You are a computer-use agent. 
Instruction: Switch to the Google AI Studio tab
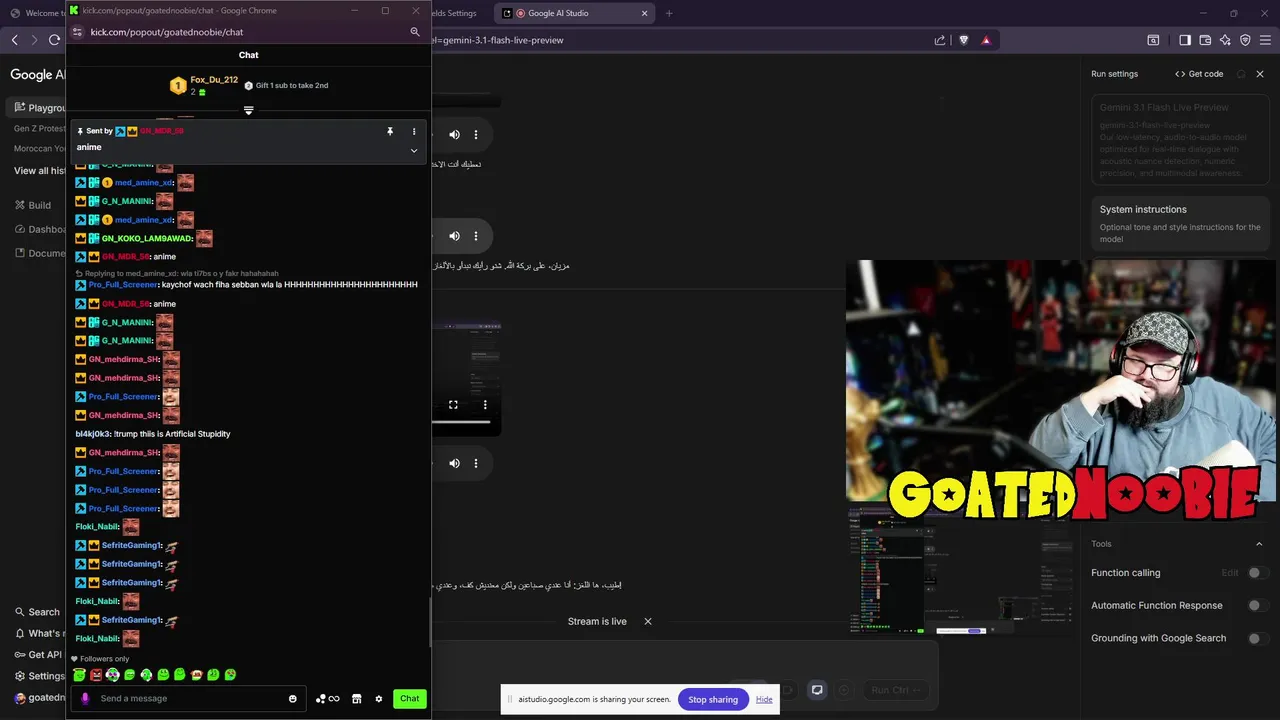click(x=575, y=14)
